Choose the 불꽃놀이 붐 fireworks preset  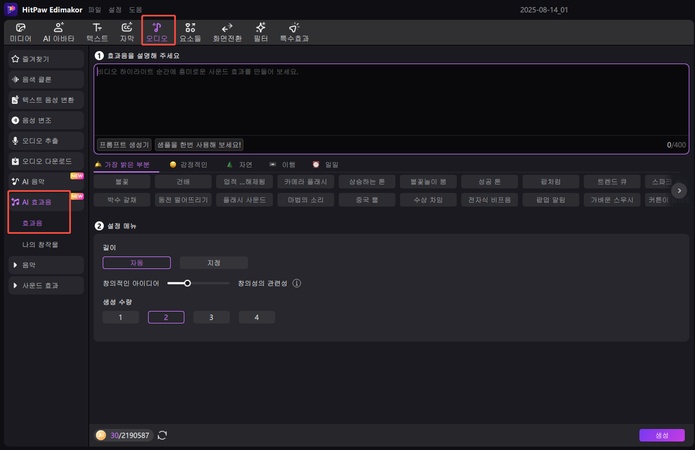(428, 182)
